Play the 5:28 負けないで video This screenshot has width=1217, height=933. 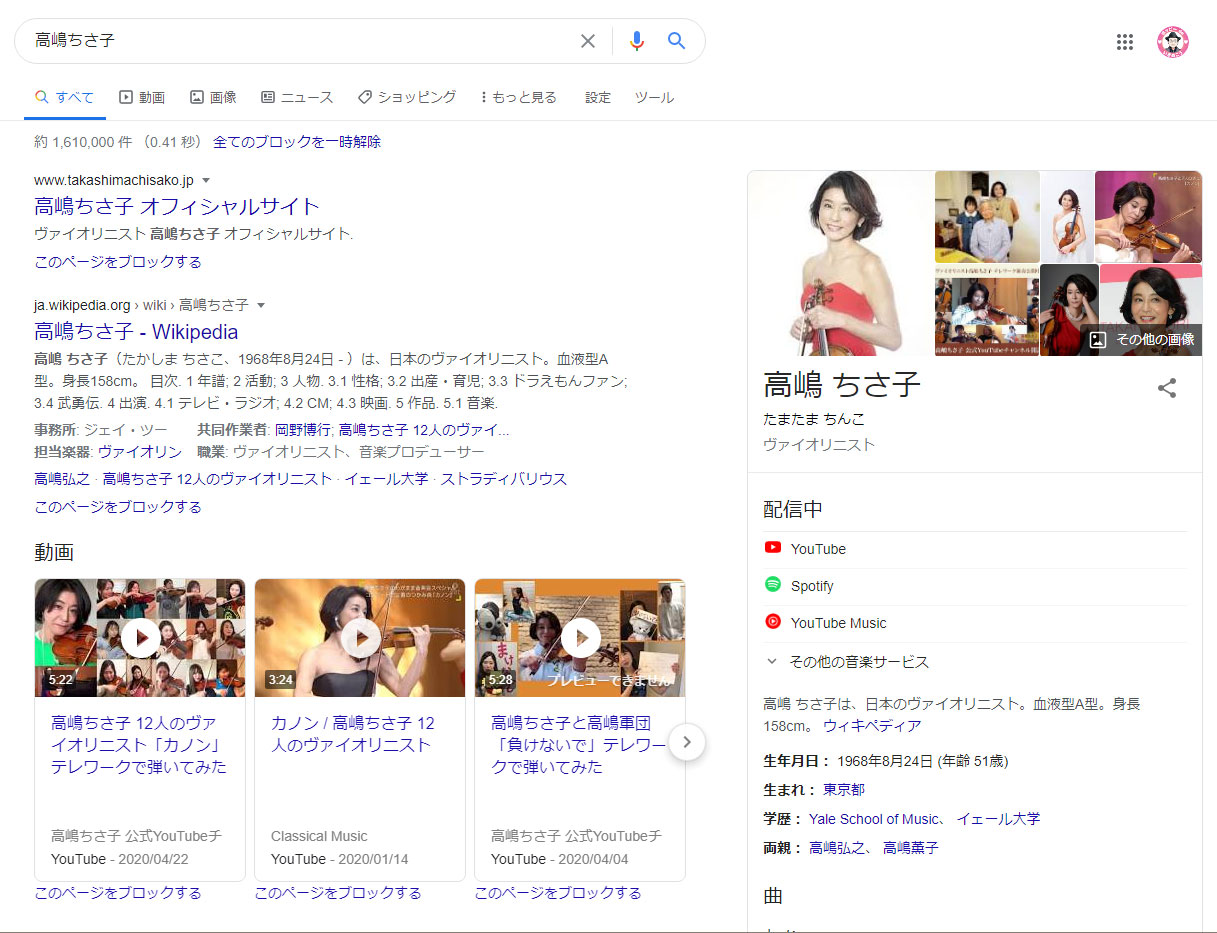pyautogui.click(x=580, y=637)
